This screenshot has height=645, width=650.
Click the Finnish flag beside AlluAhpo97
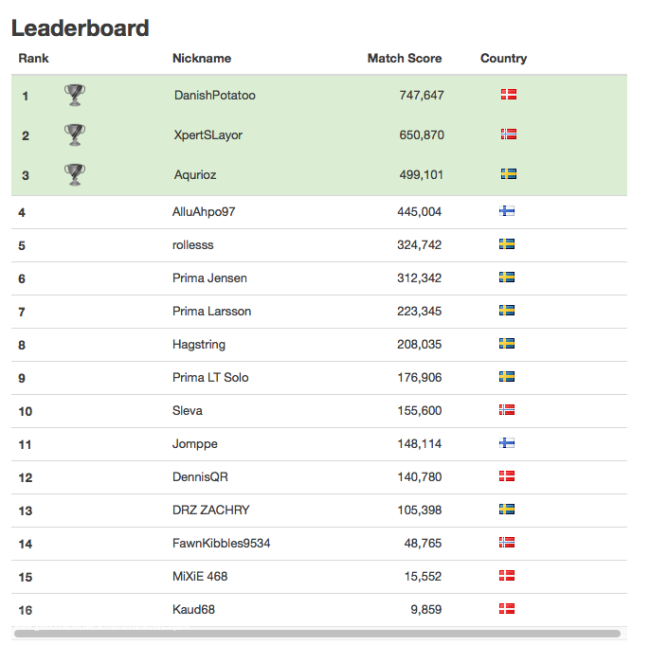point(507,211)
